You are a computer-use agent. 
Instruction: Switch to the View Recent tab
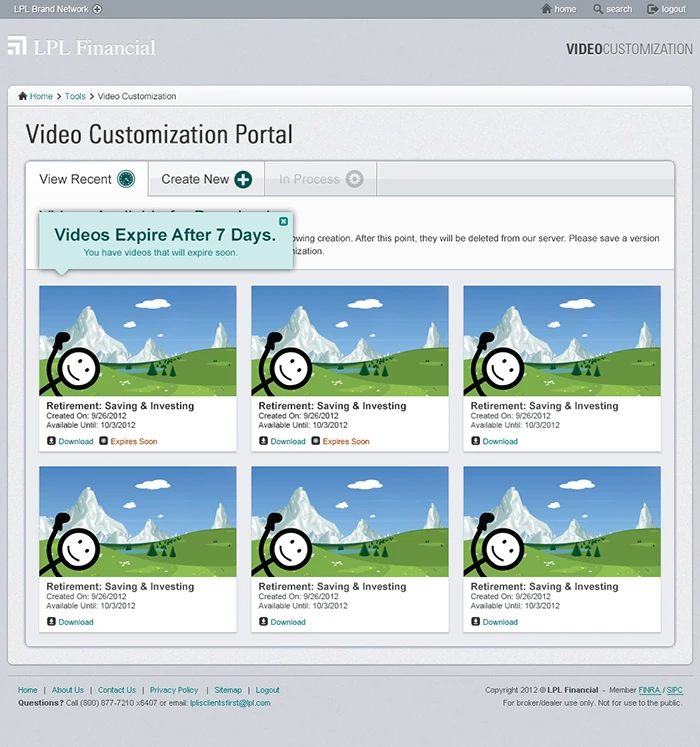(87, 179)
